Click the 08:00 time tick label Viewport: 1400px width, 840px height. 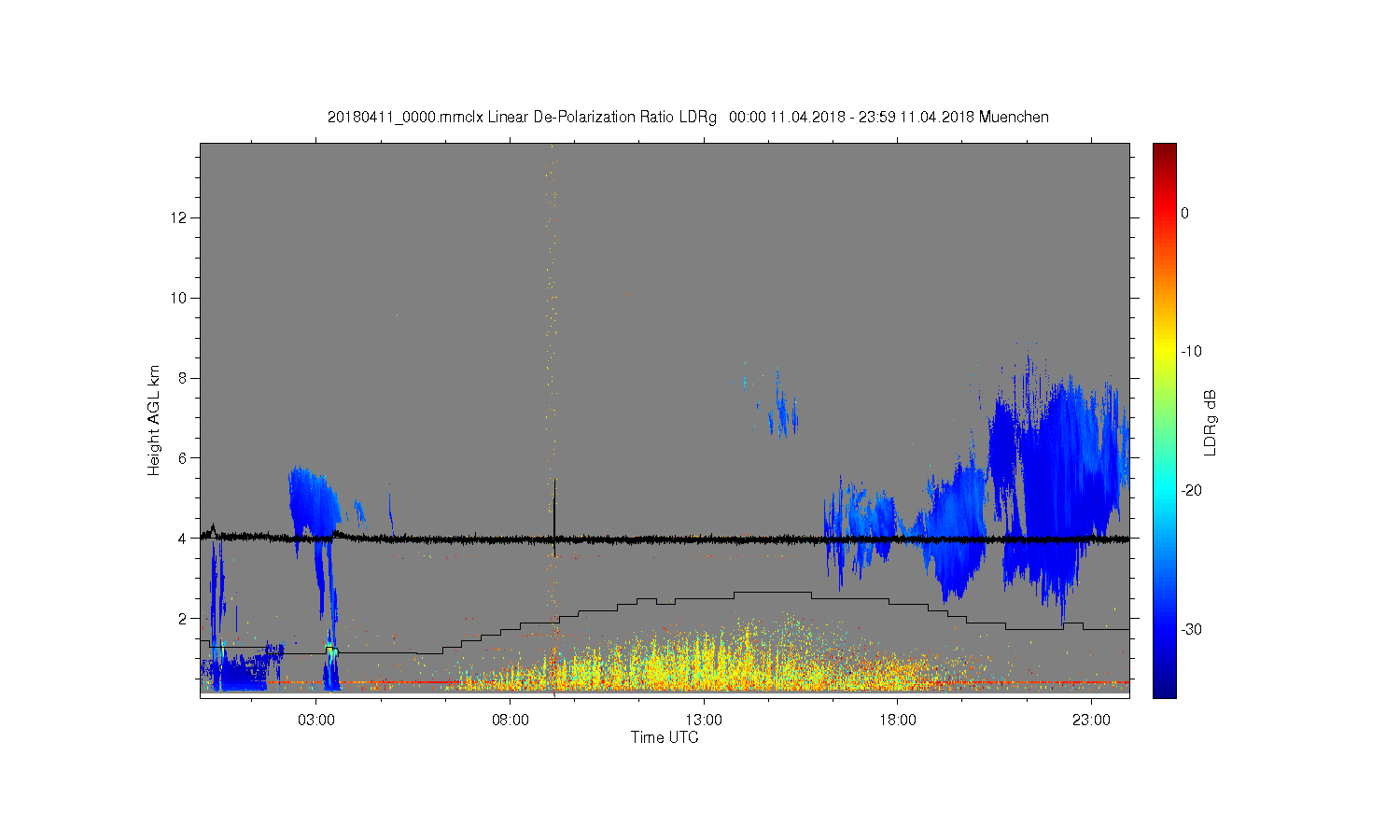[x=511, y=720]
